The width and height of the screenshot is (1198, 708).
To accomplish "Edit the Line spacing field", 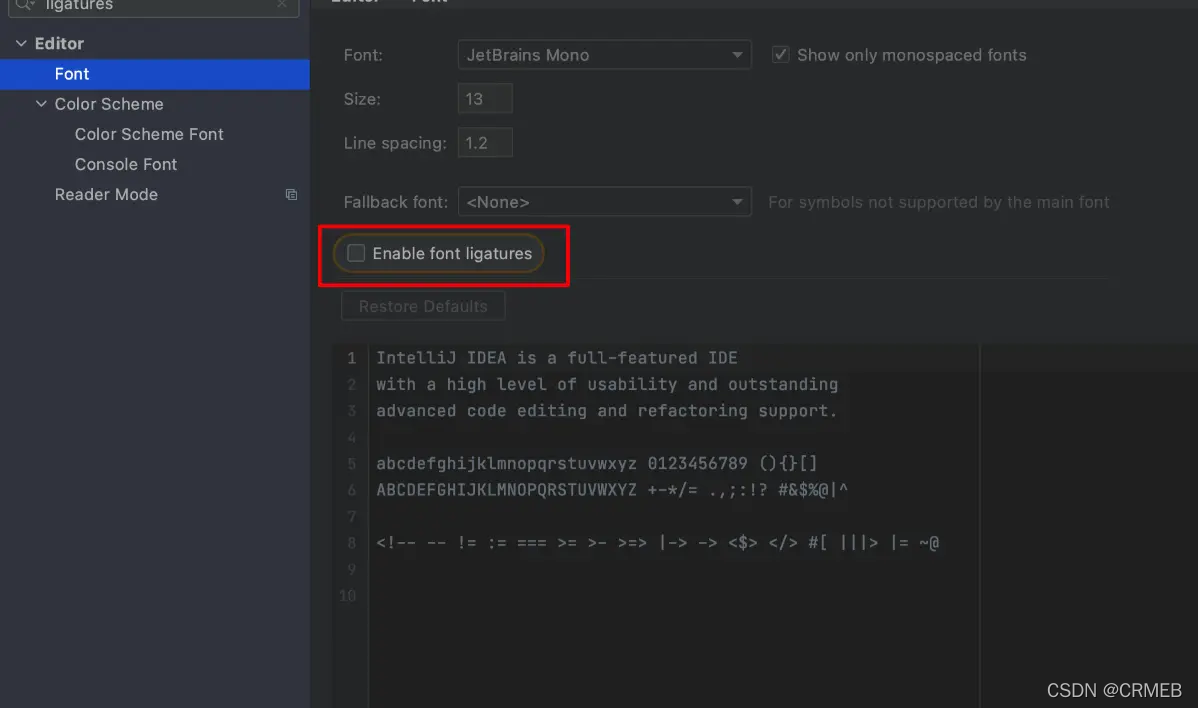I will point(485,143).
